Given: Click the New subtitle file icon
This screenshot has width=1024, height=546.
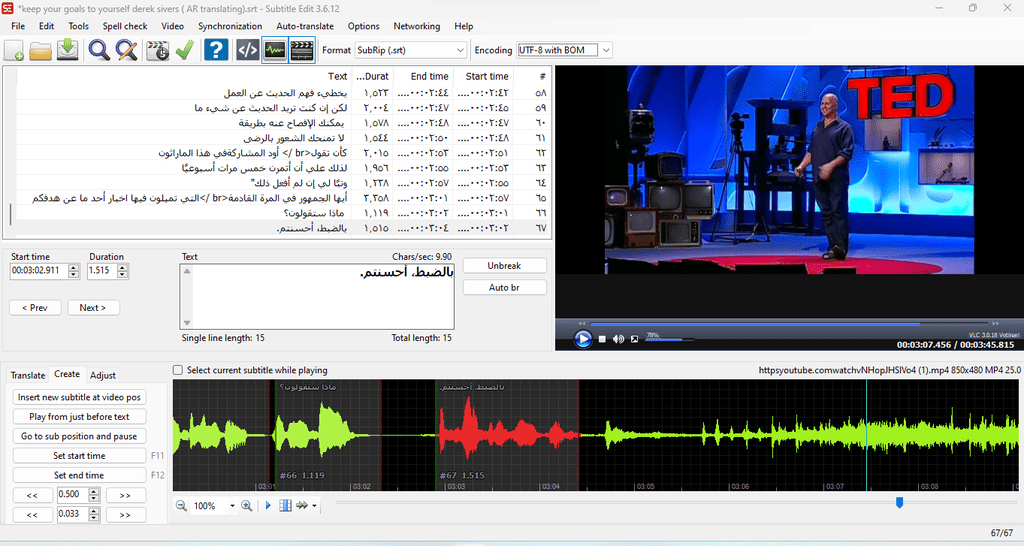Looking at the screenshot, I should (14, 50).
